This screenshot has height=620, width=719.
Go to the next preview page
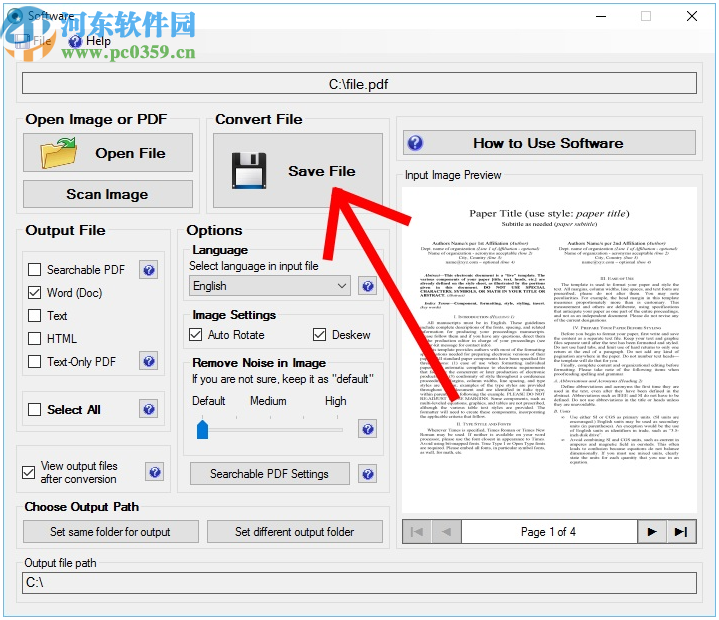pyautogui.click(x=652, y=532)
